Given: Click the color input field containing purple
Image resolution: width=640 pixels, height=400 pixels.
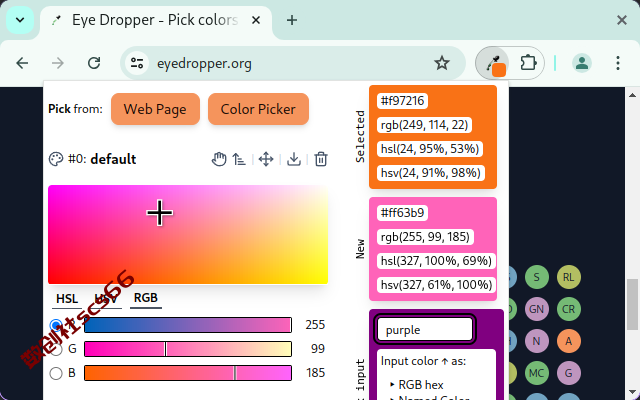Looking at the screenshot, I should point(424,329).
